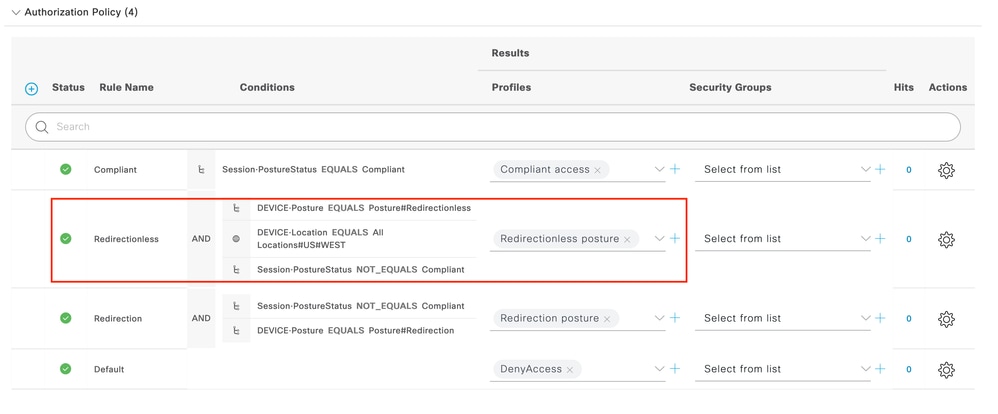Click the add rule plus icon in header
The height and width of the screenshot is (414, 998).
click(31, 89)
